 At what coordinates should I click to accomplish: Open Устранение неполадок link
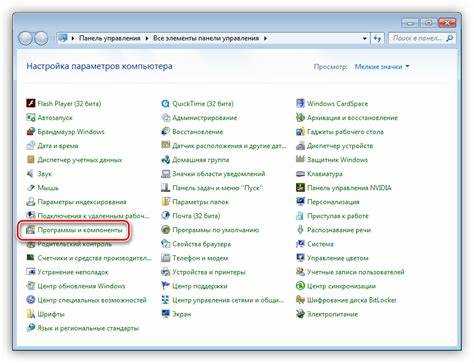73,272
